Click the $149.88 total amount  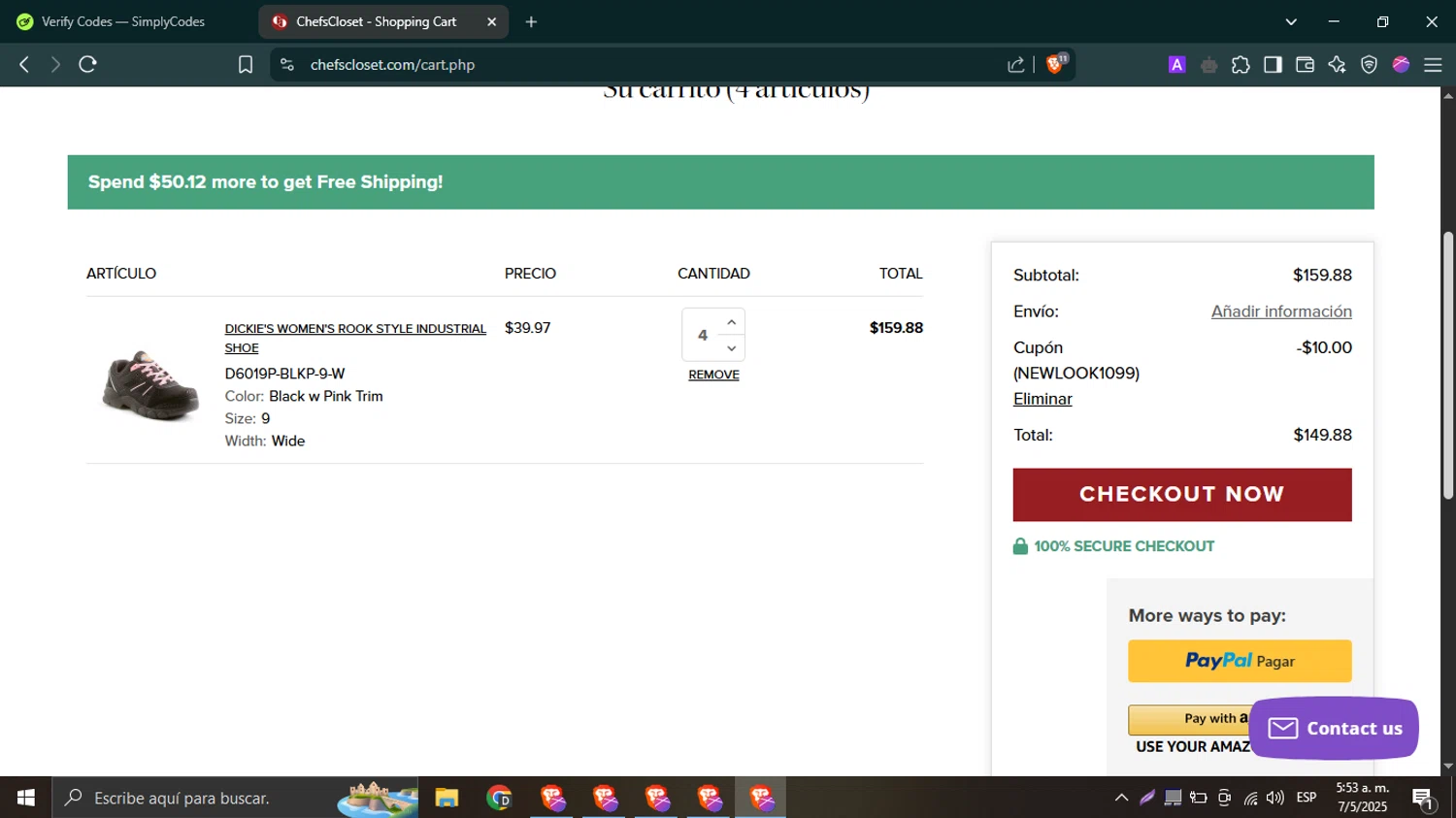tap(1322, 435)
